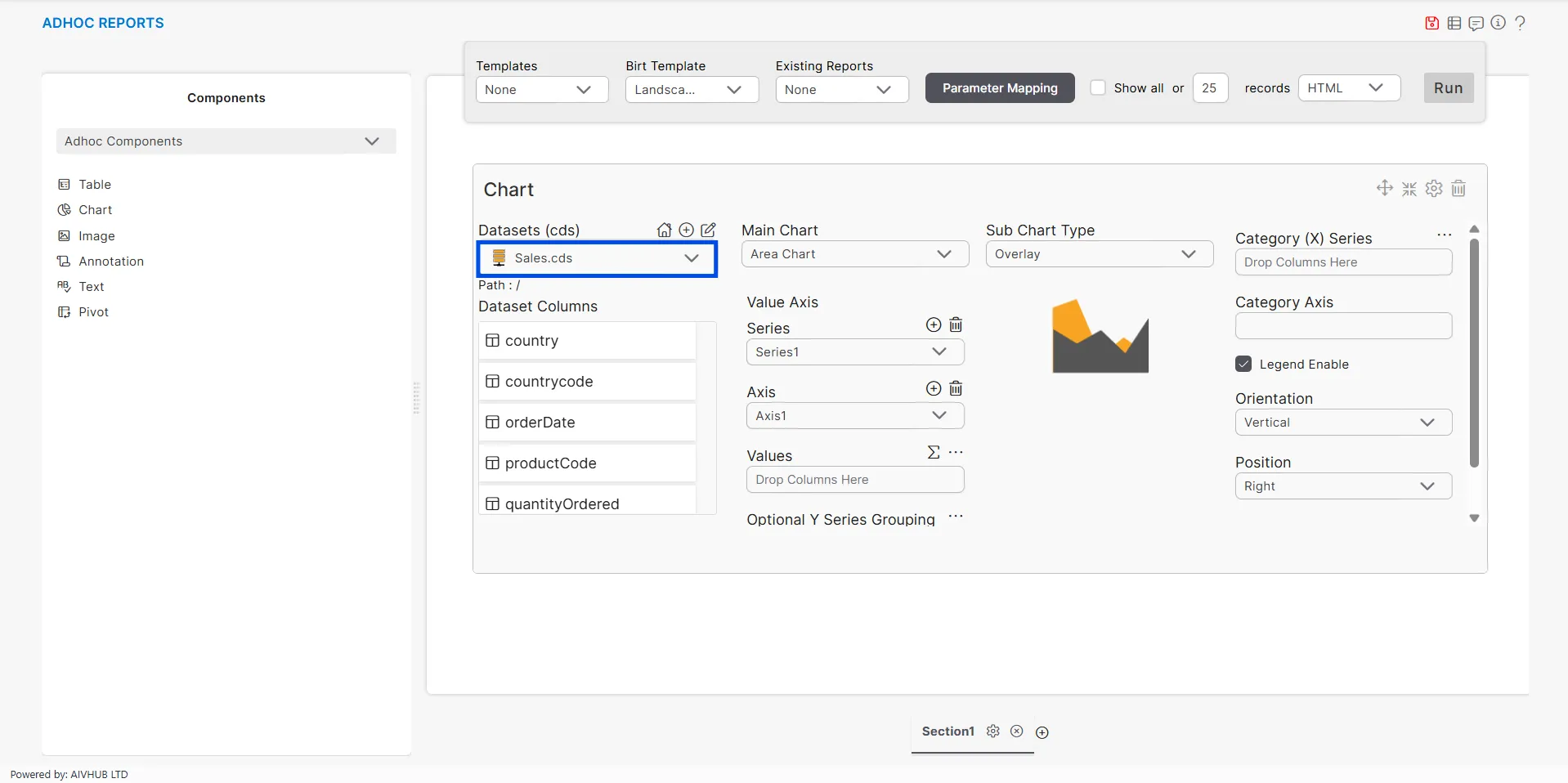Switch to the Section1 tab

[x=948, y=732]
